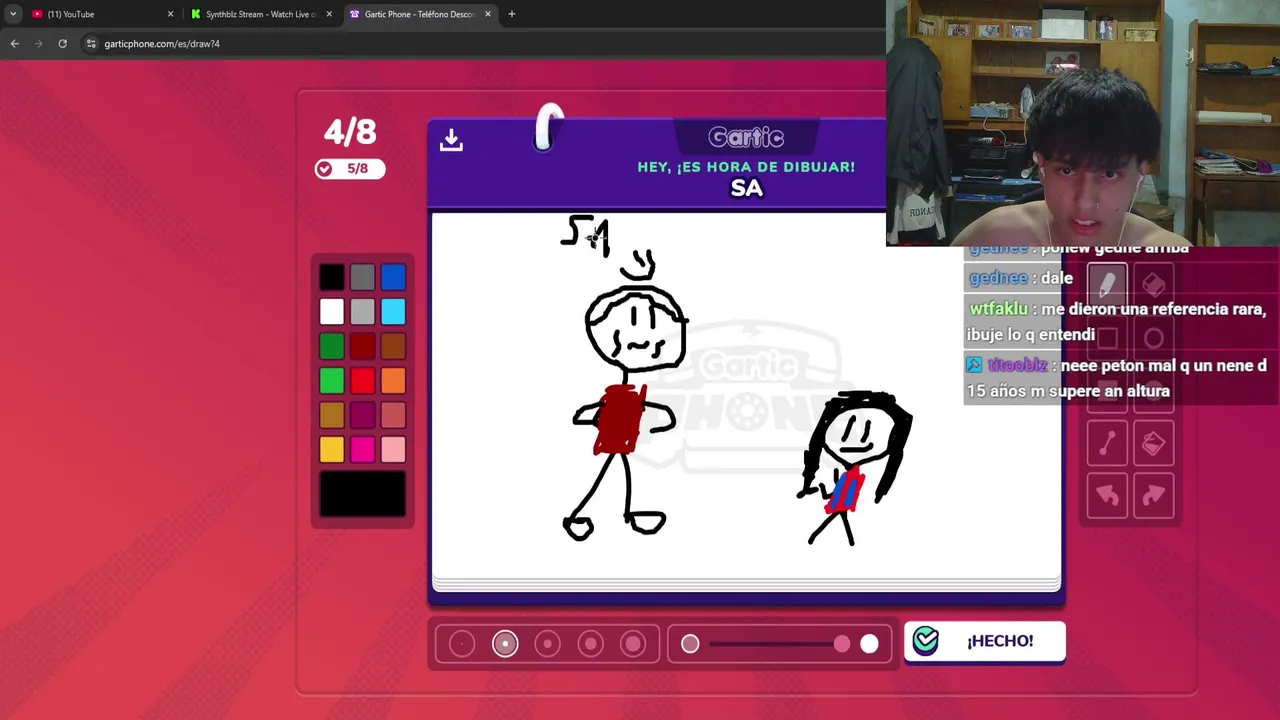The width and height of the screenshot is (1280, 720).
Task: Submit drawing with the ¡HECHO! button
Action: (x=985, y=641)
